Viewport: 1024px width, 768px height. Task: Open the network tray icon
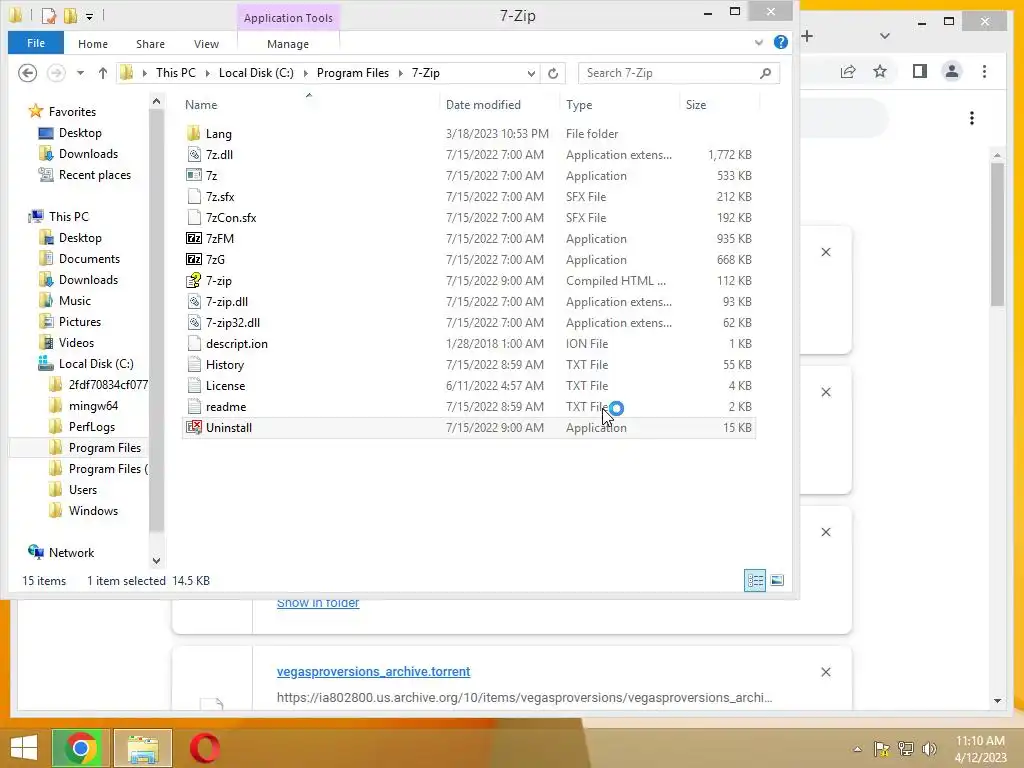tap(905, 749)
